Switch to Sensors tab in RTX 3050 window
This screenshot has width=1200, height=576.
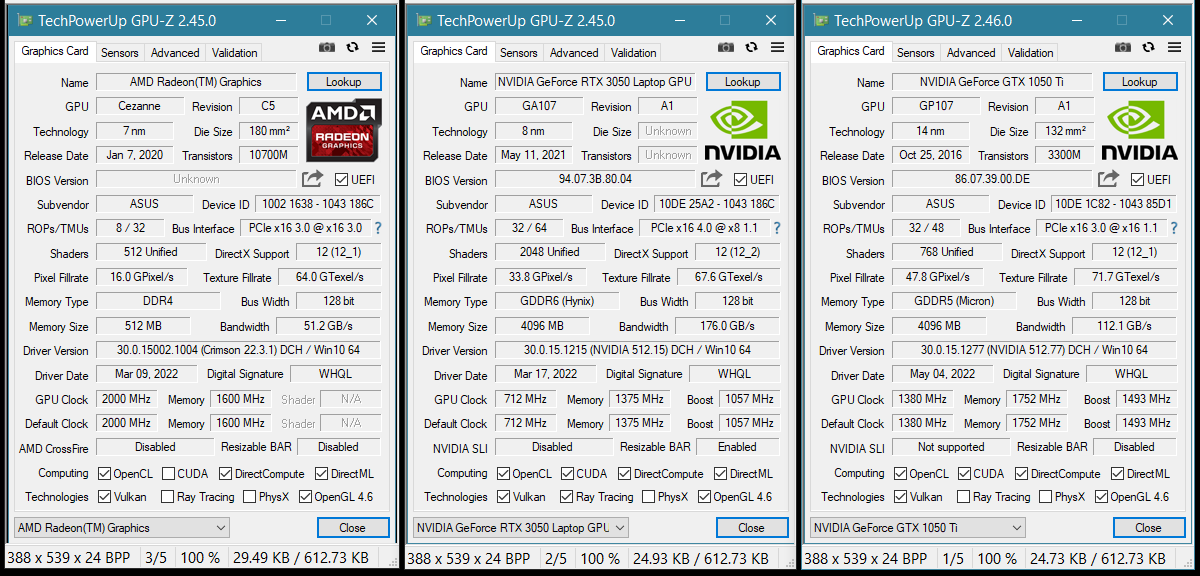coord(519,53)
